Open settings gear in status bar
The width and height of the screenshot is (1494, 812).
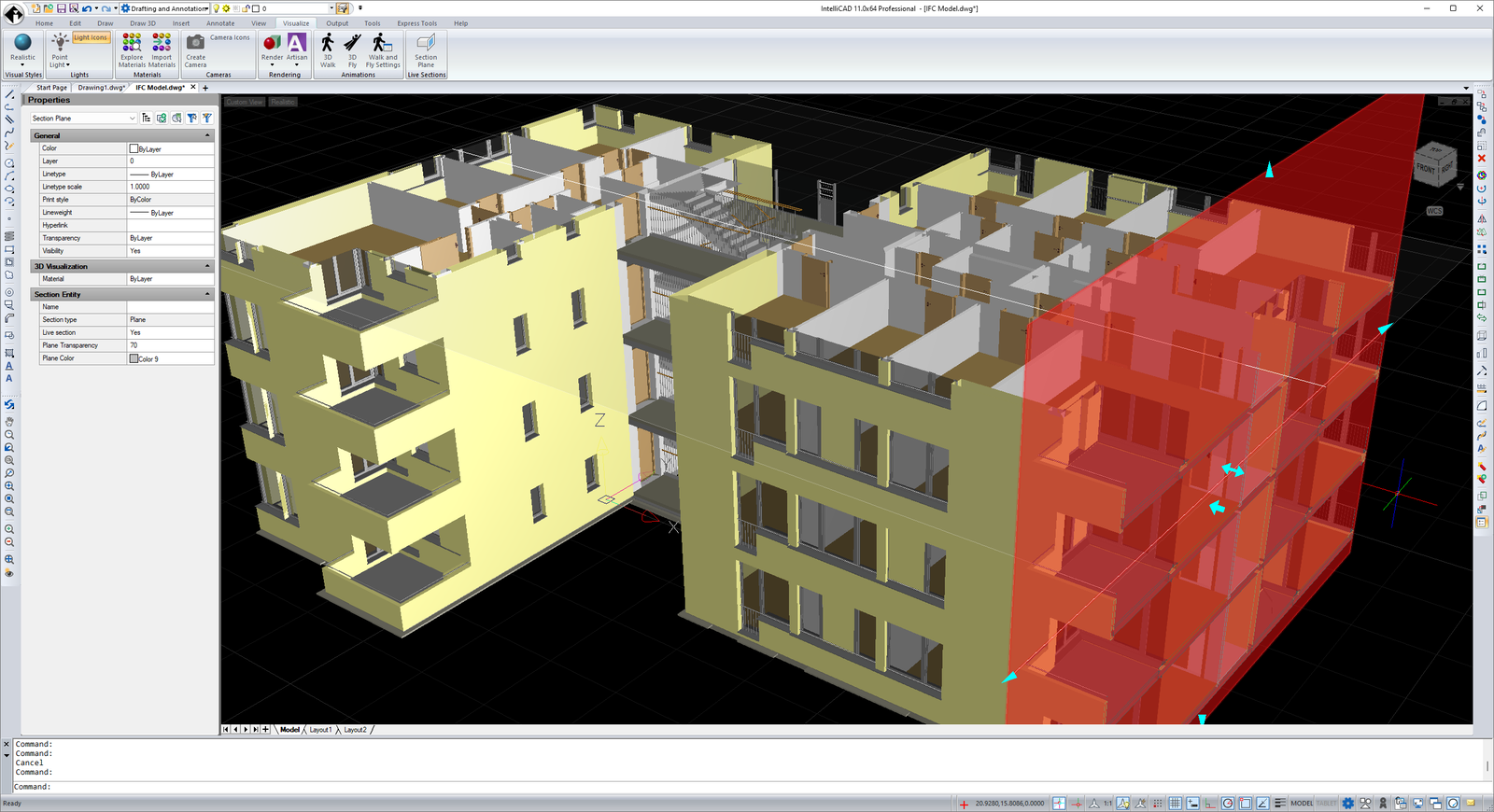pos(1348,803)
